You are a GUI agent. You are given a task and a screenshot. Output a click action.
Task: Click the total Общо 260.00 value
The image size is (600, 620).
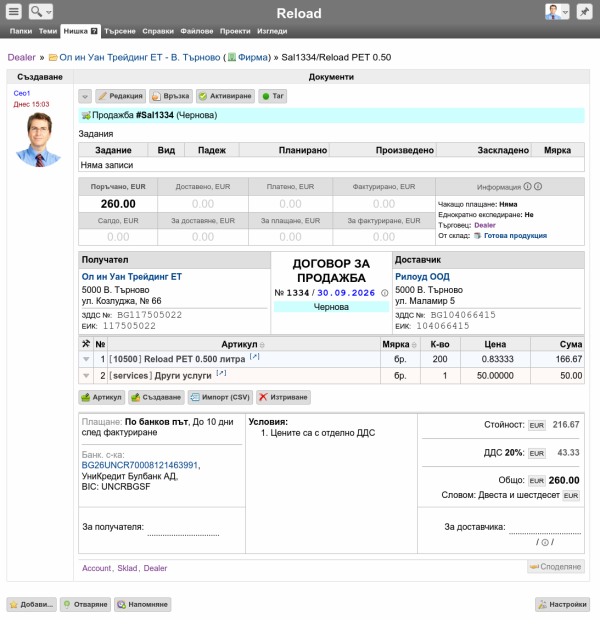[x=564, y=480]
